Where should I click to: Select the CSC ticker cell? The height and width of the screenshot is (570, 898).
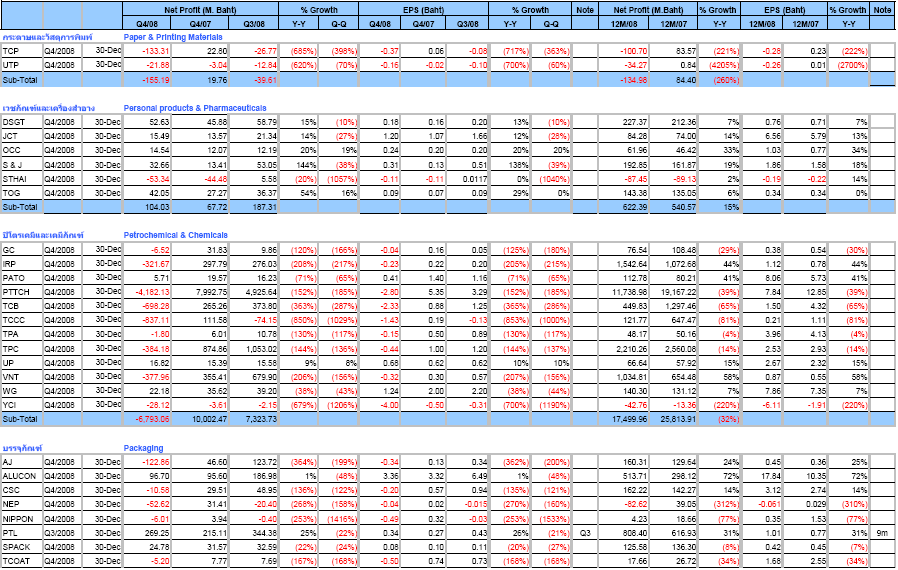tap(22, 490)
